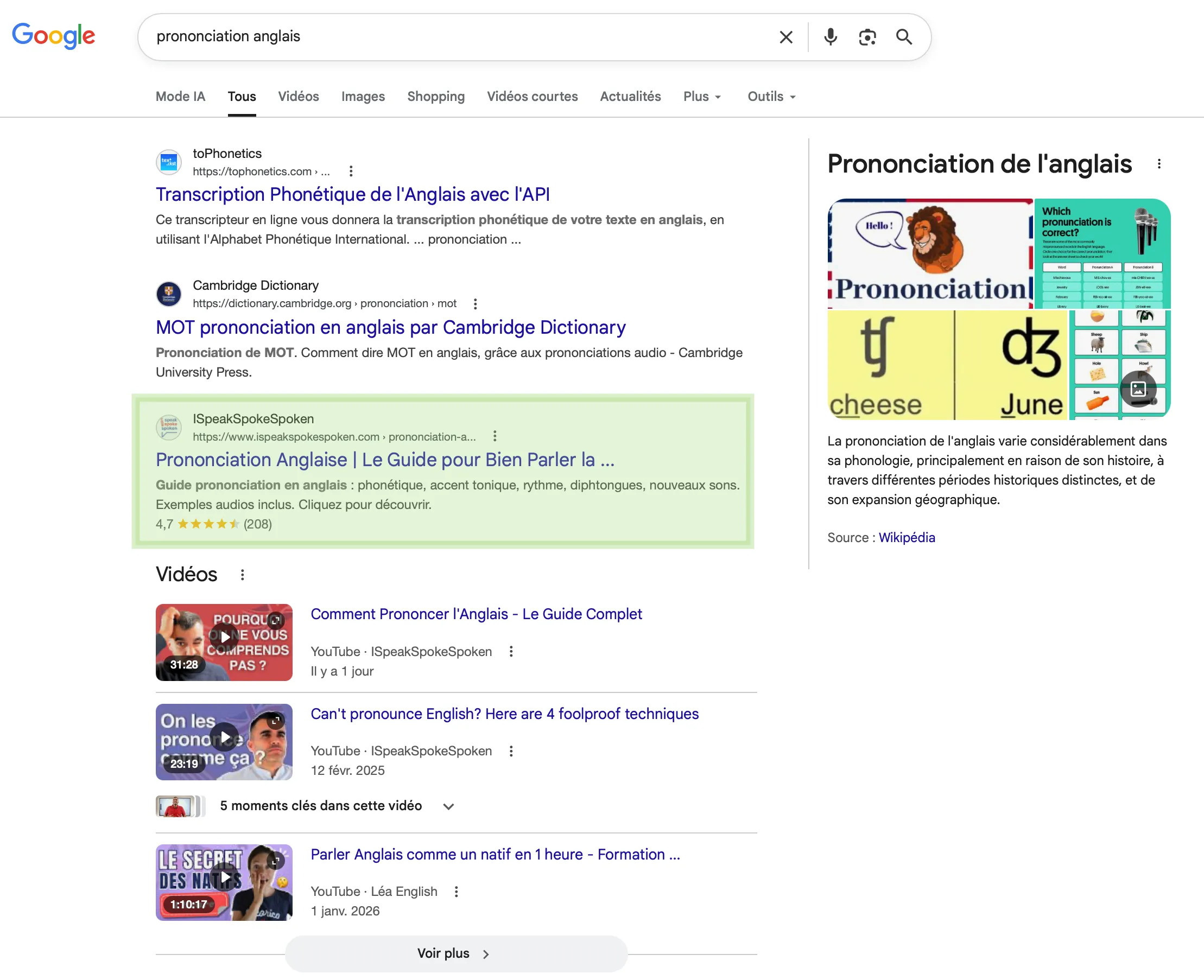The image size is (1204, 980).
Task: Play the Comment Prononcer l'Anglais video thumbnail
Action: [x=224, y=642]
